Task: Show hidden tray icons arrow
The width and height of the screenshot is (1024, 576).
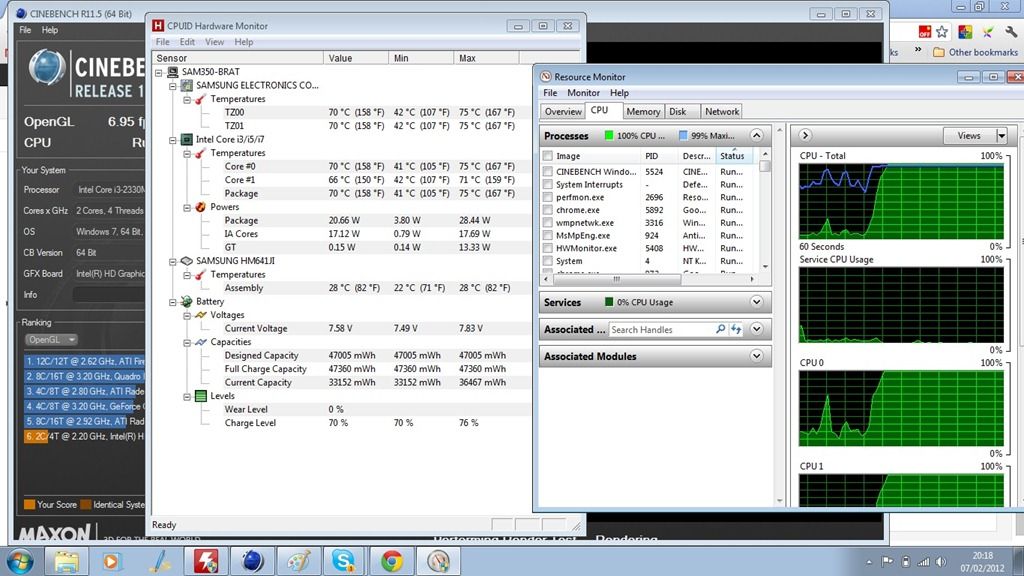Action: click(x=869, y=562)
